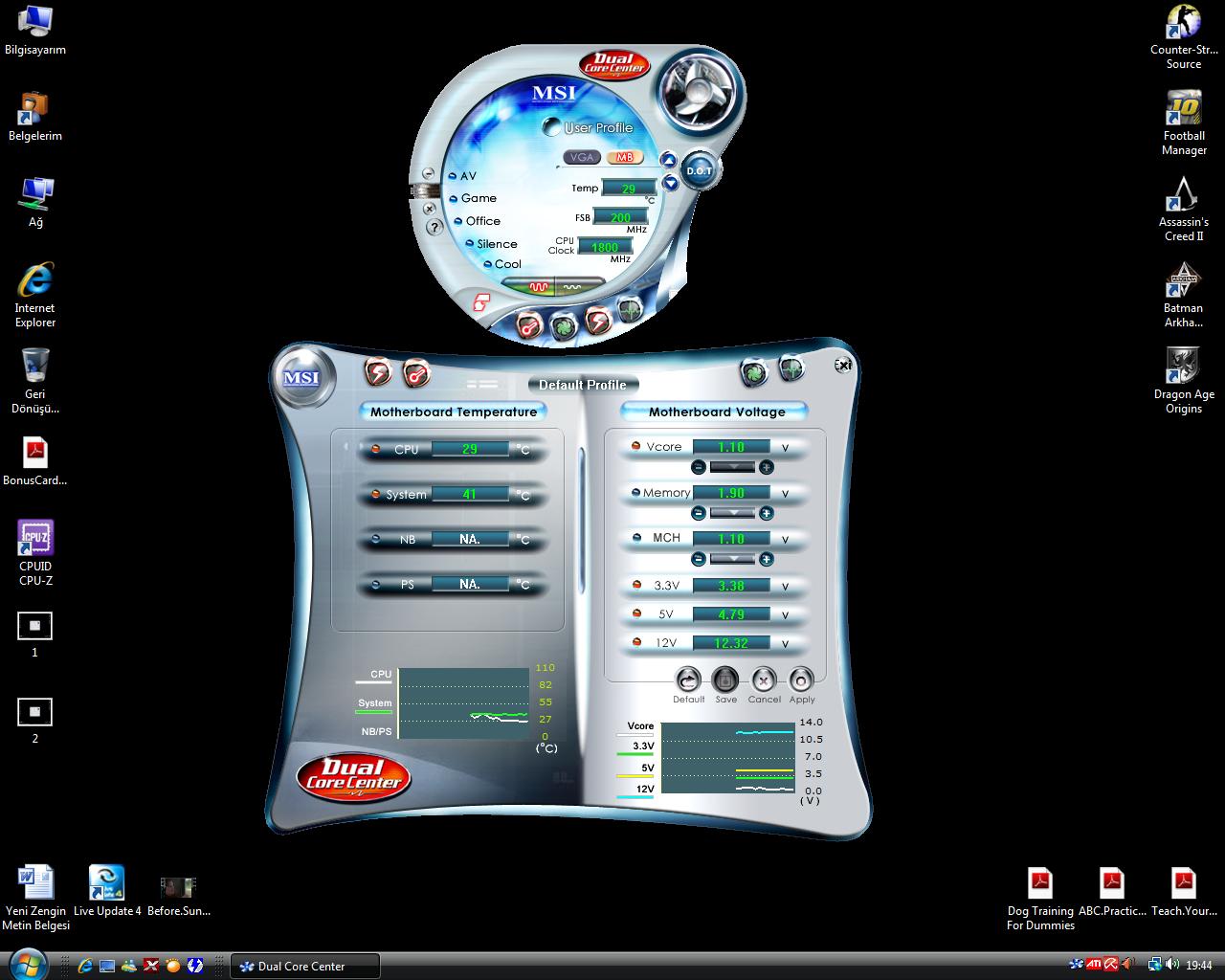Open the MCH voltage dropdown
Screen dimensions: 1225x980
pyautogui.click(x=732, y=559)
